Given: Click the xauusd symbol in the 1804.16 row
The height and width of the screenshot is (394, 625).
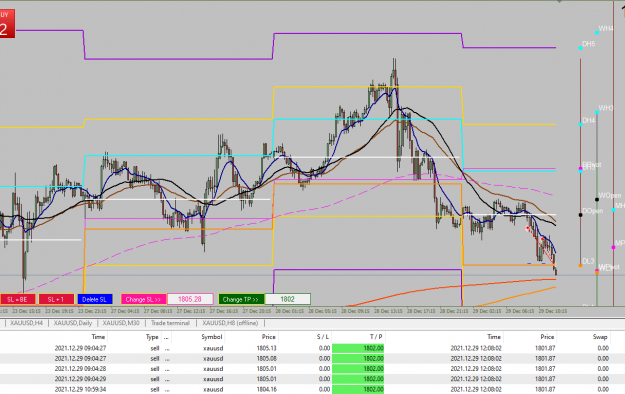Looking at the screenshot, I should coord(213,389).
